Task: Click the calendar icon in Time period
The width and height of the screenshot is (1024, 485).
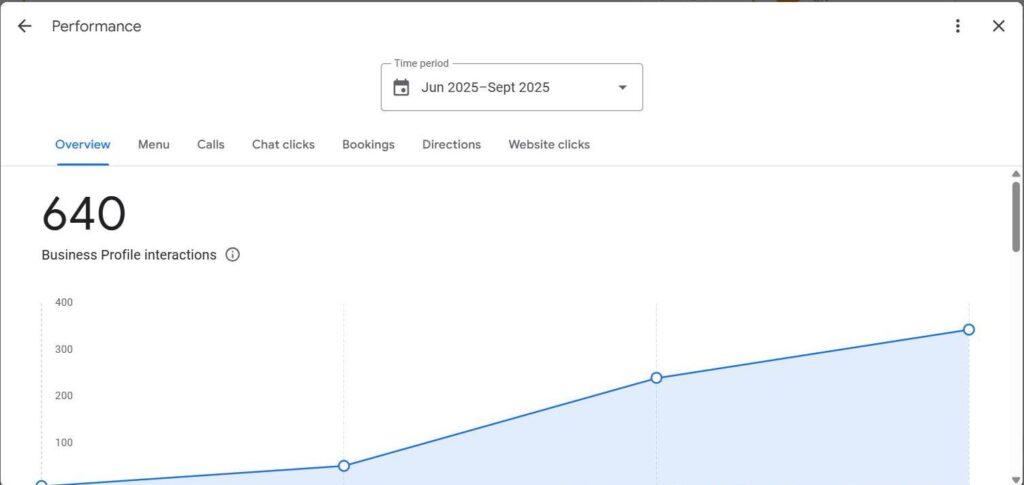Action: tap(401, 87)
